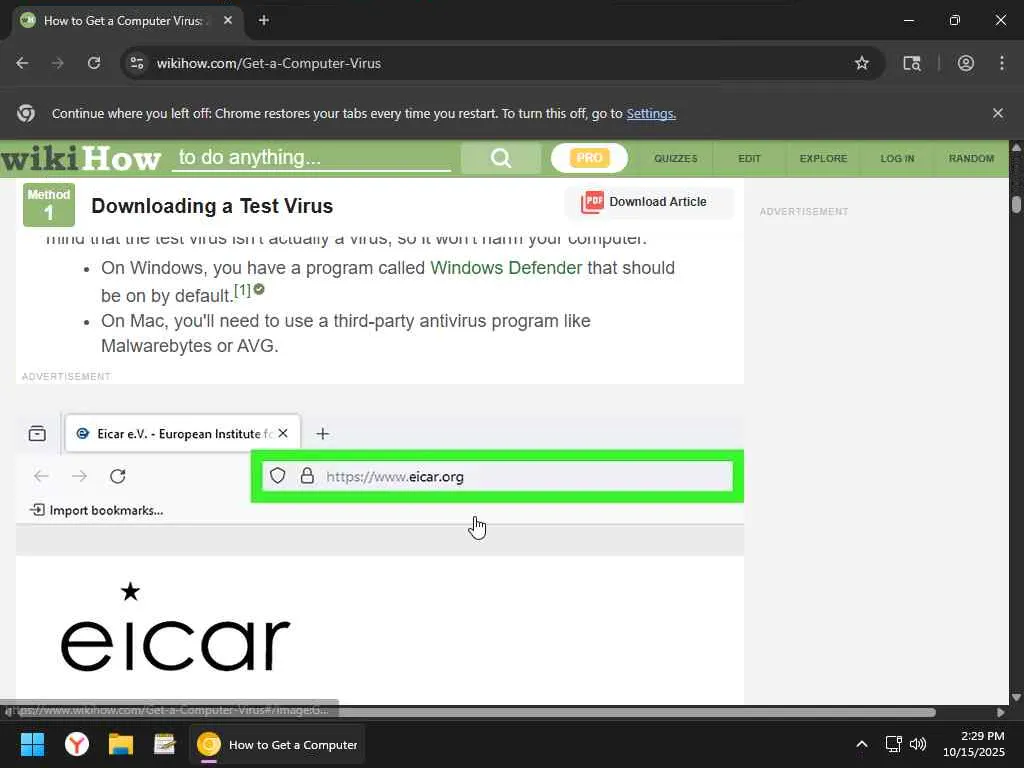Reload the wikiHow page
Viewport: 1024px width, 768px height.
(94, 63)
